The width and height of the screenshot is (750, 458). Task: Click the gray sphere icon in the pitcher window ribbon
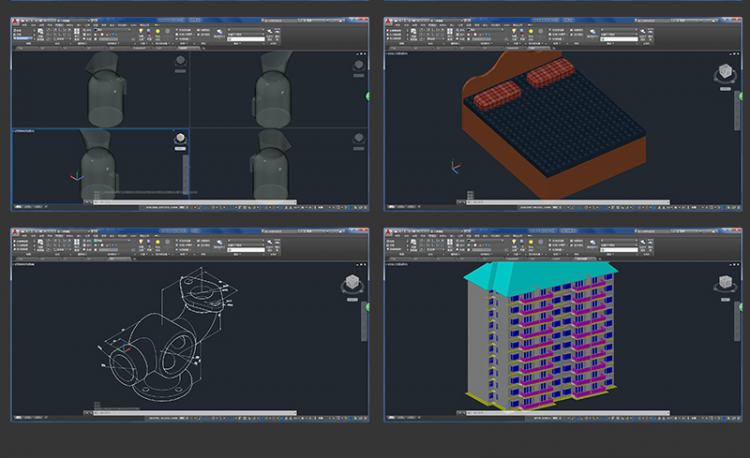tap(167, 31)
